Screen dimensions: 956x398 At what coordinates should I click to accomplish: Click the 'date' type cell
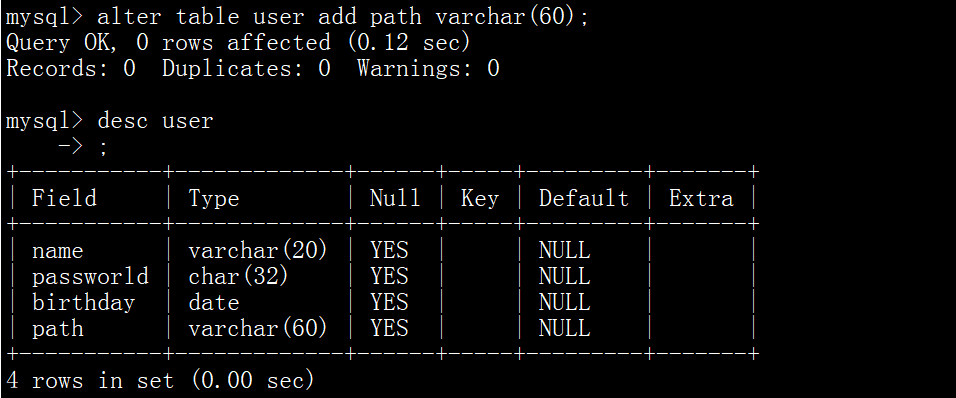click(x=213, y=303)
